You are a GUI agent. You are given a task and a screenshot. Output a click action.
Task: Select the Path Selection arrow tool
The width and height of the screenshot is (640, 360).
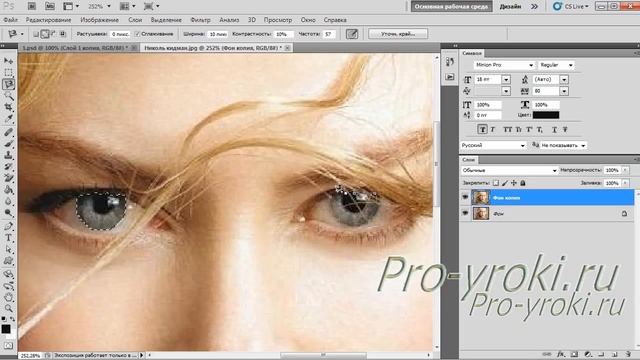[x=8, y=249]
